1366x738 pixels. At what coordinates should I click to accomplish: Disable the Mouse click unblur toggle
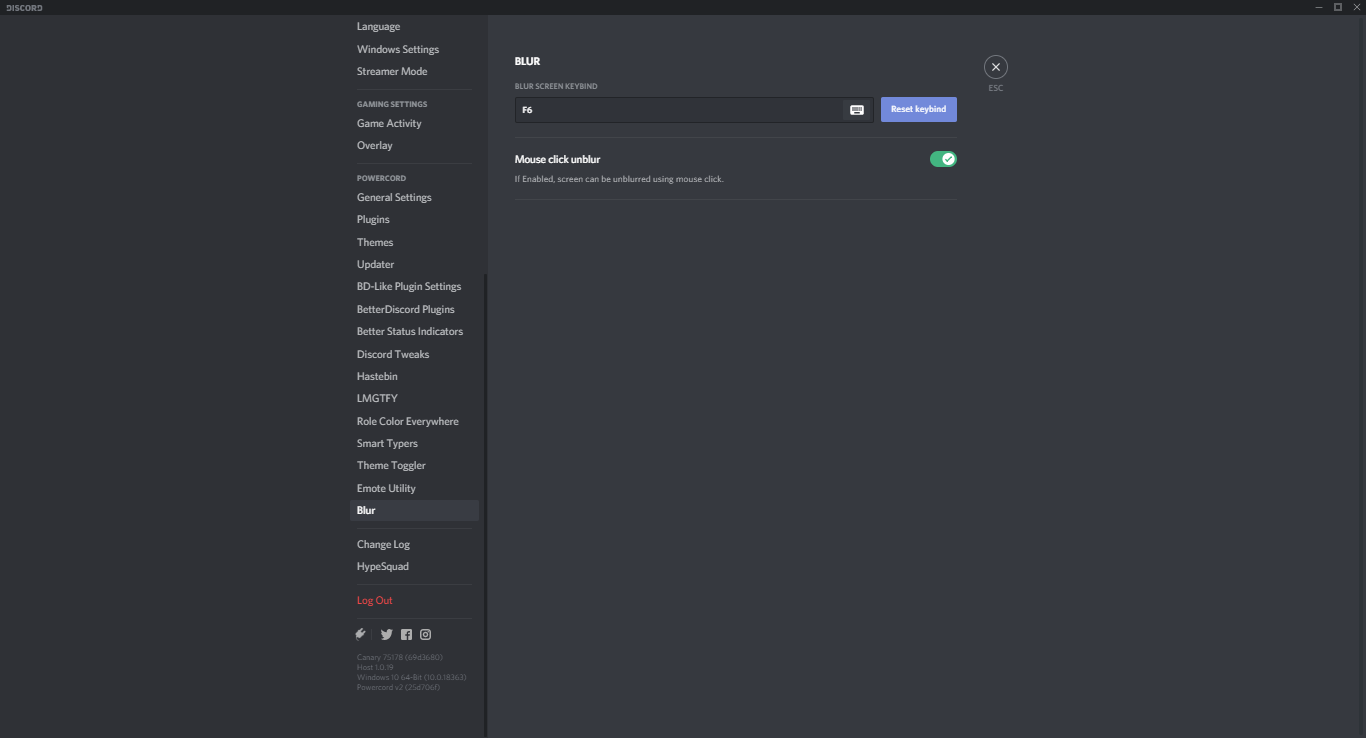click(943, 159)
